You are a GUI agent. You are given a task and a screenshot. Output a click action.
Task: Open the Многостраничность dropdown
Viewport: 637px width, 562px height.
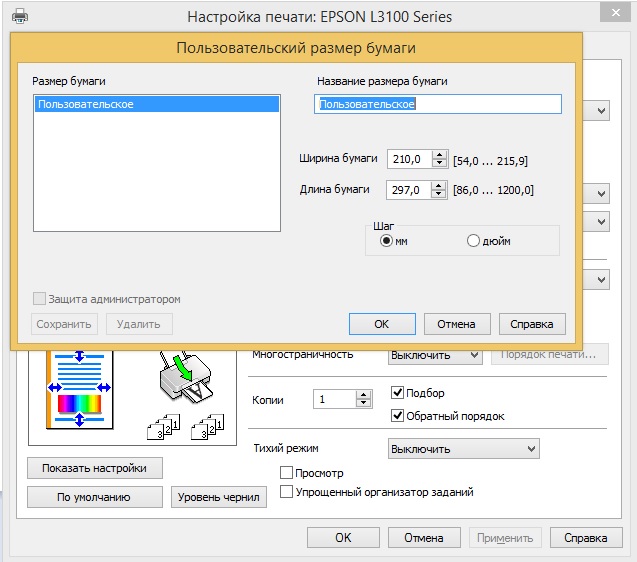pos(435,355)
